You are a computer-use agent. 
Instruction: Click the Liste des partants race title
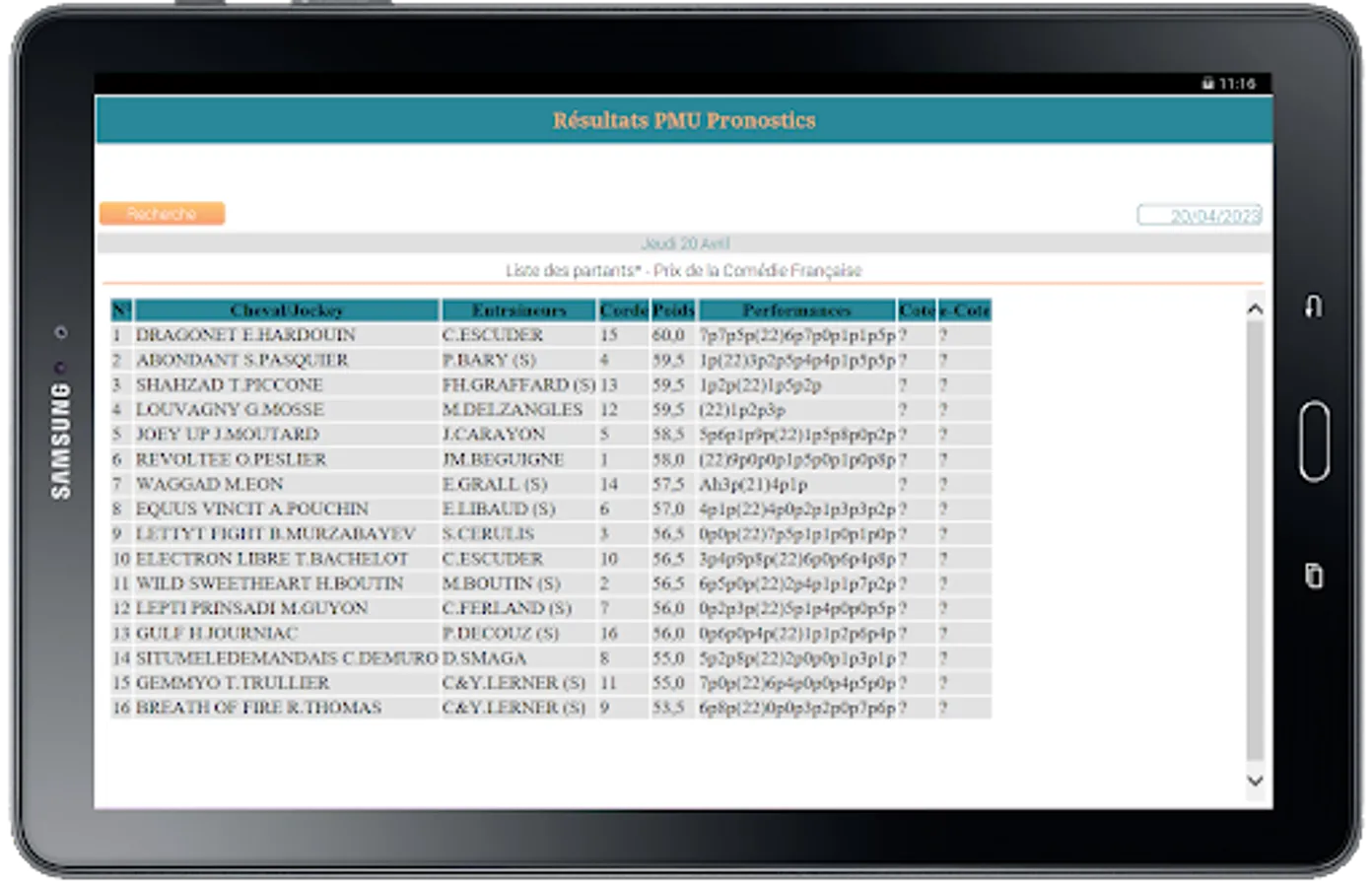coord(684,270)
